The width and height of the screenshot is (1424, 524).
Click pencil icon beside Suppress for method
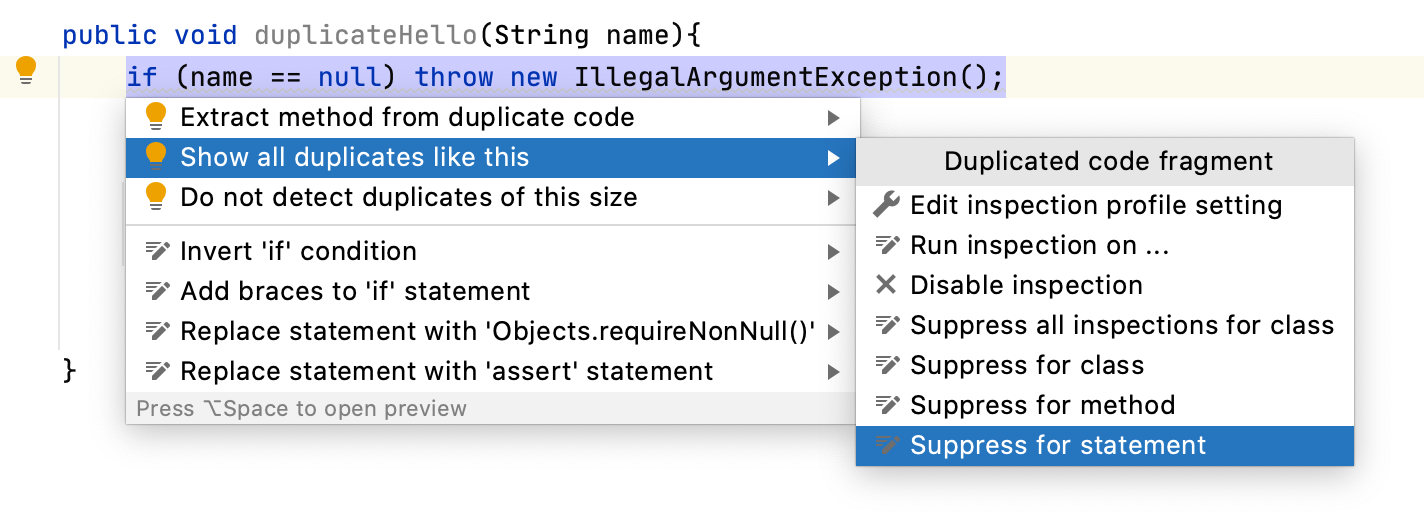(886, 405)
